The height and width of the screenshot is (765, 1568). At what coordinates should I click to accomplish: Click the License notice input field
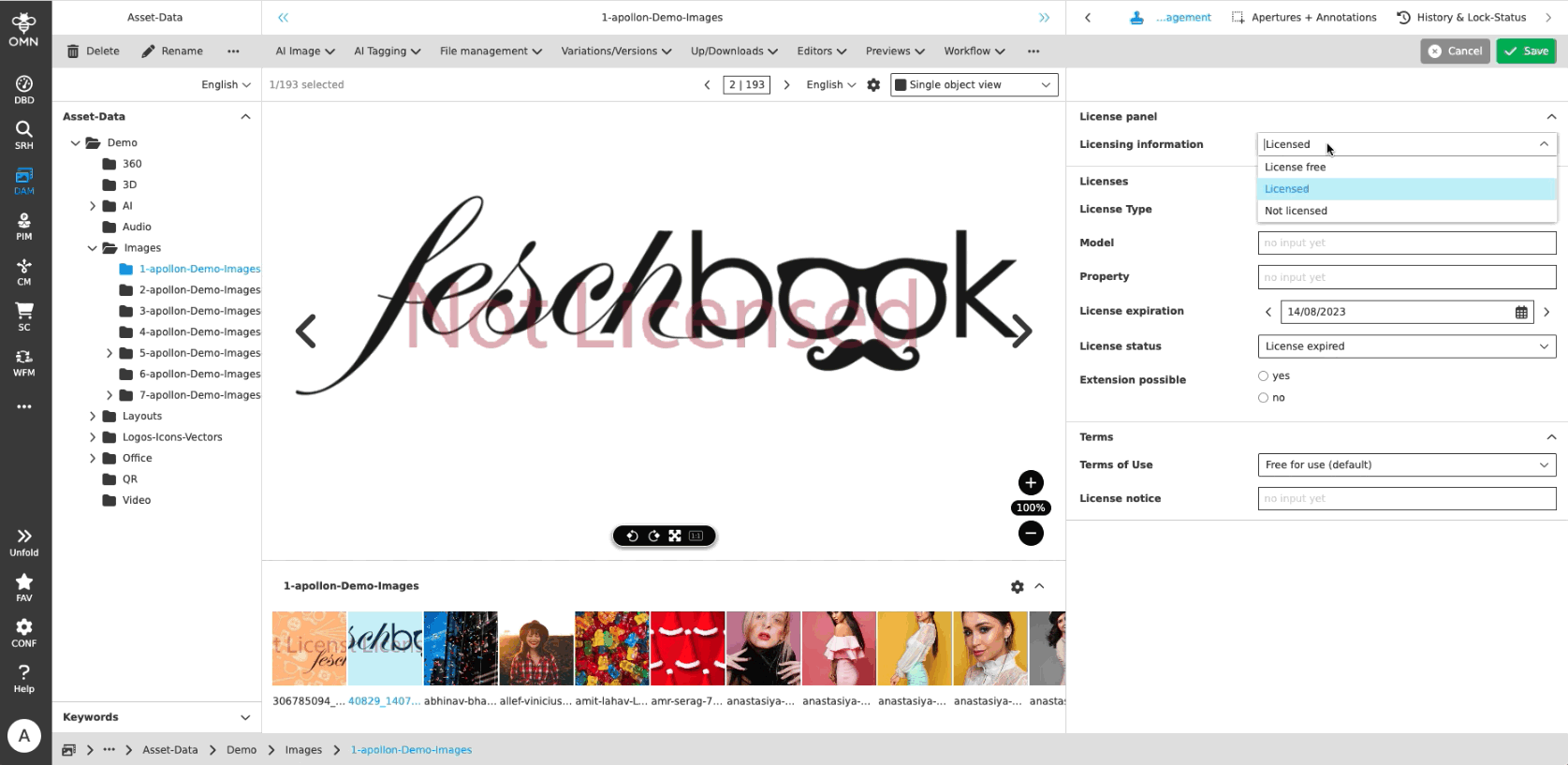[x=1407, y=499]
